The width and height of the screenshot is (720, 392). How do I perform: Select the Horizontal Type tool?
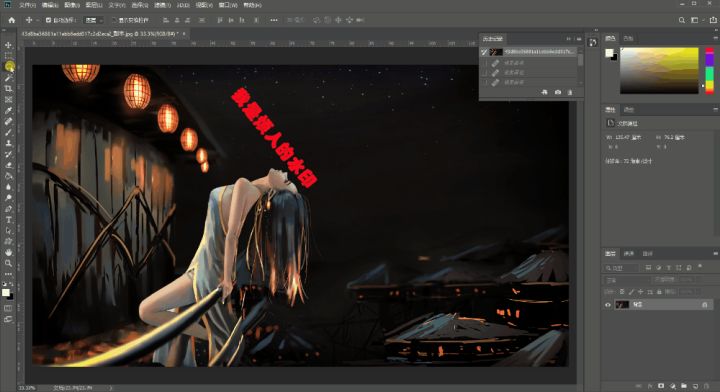click(8, 219)
